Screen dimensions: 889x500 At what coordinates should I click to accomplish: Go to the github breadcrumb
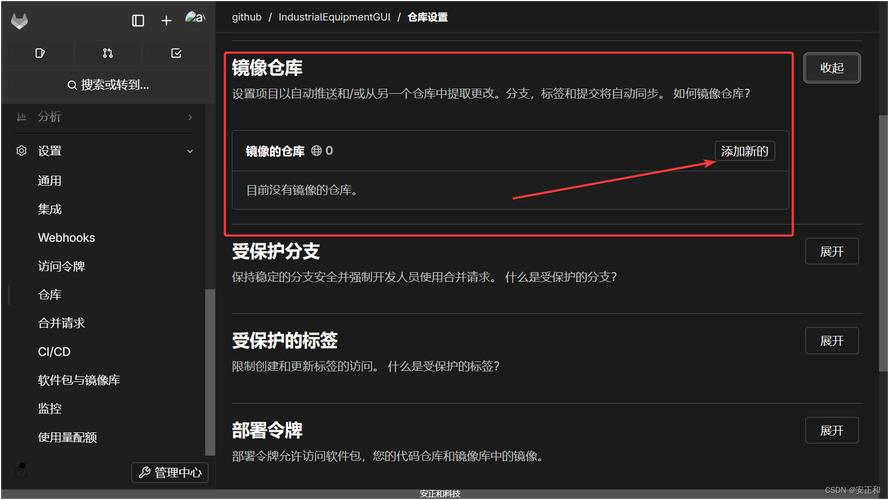pyautogui.click(x=247, y=17)
